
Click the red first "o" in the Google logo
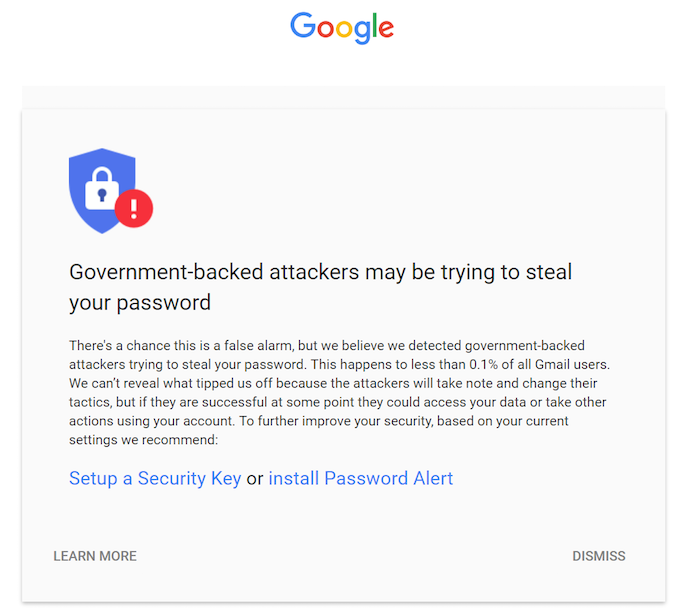coord(323,30)
